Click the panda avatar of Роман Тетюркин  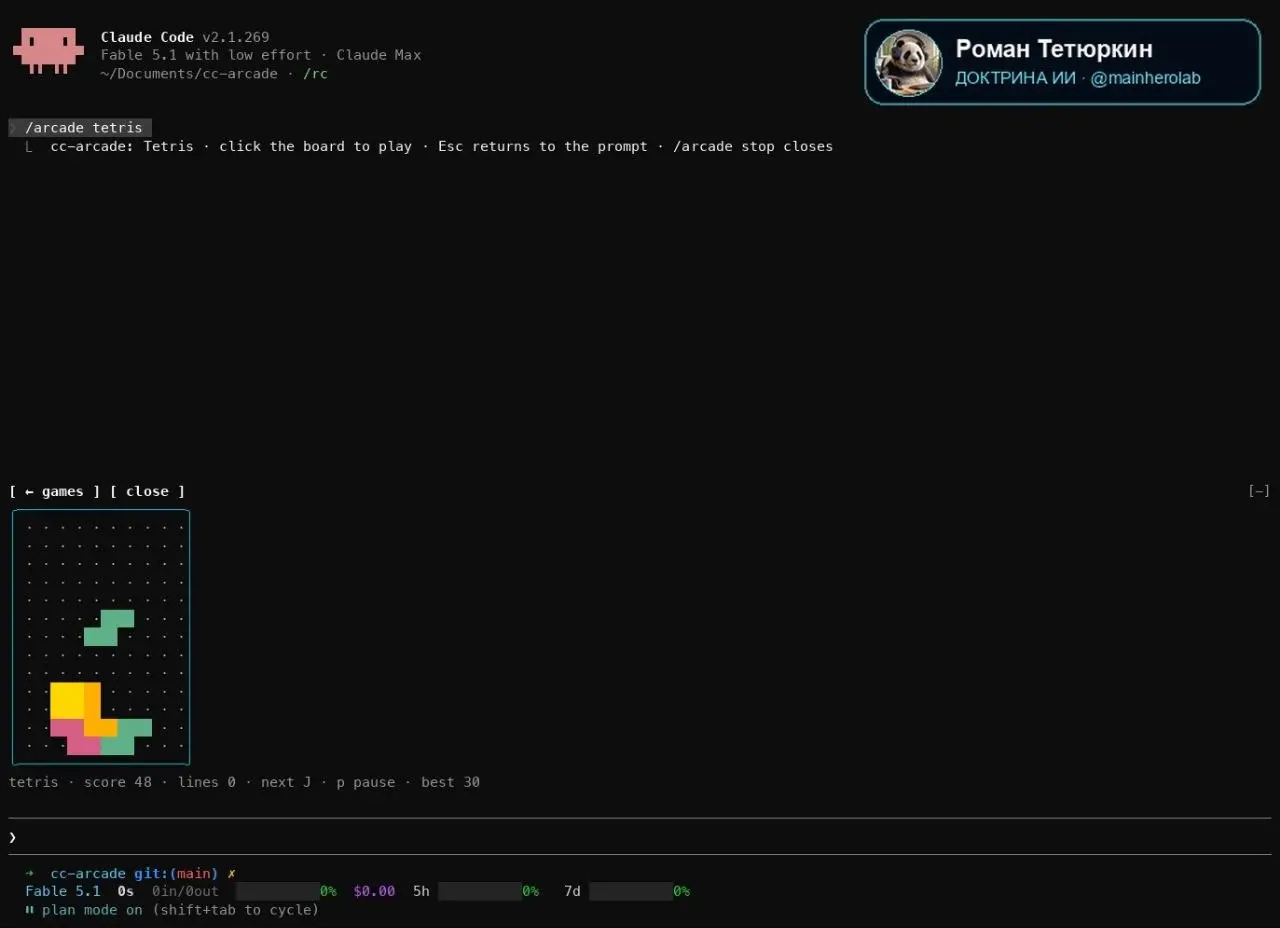pyautogui.click(x=909, y=62)
